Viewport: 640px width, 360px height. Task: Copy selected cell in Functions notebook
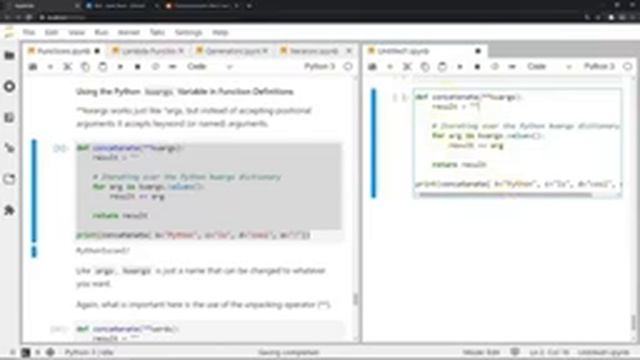pyautogui.click(x=85, y=67)
